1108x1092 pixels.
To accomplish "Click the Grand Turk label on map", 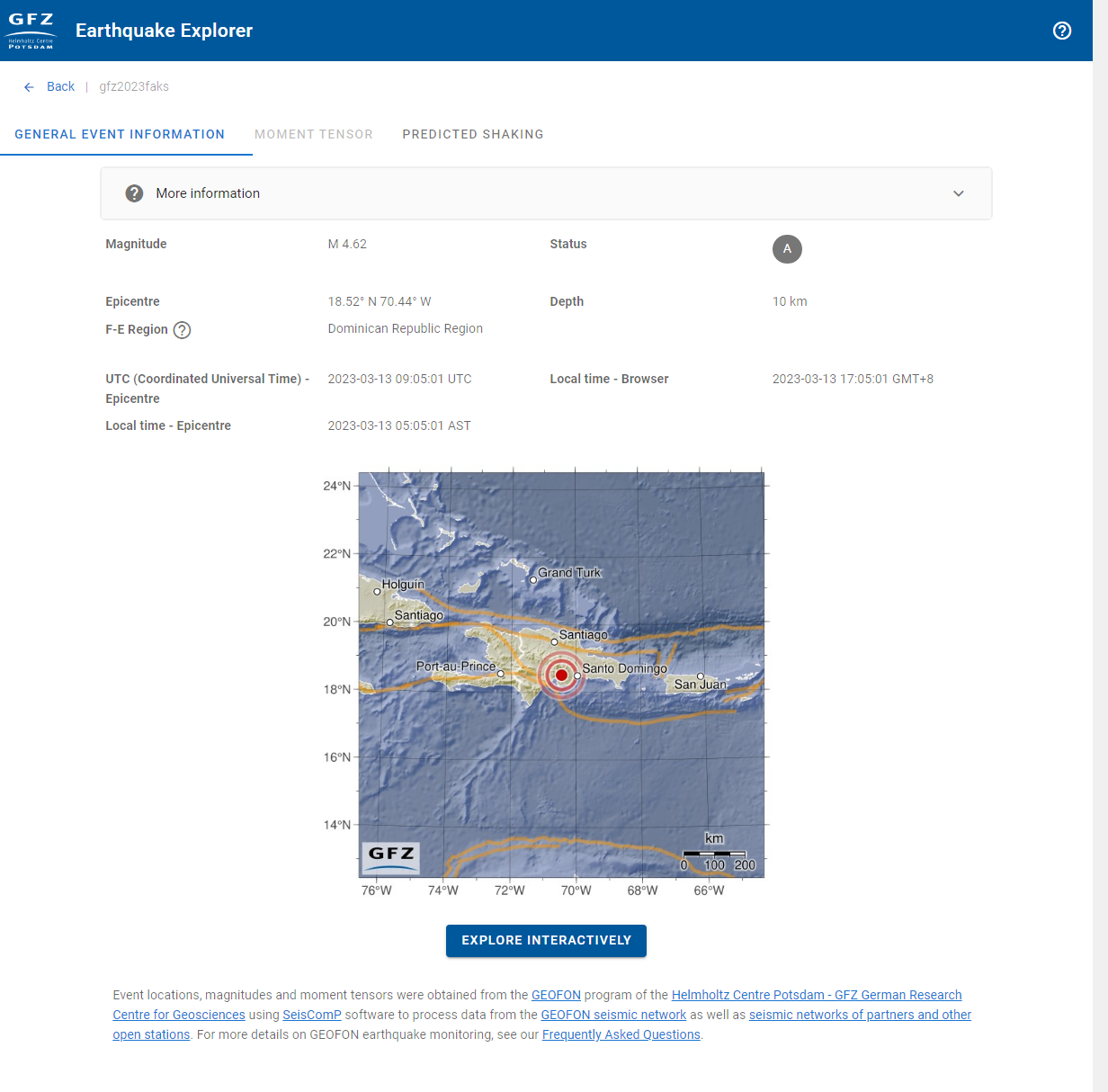I will [569, 572].
